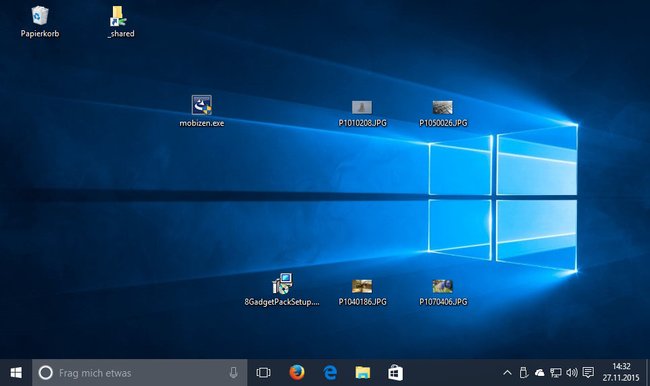Open Task View from the taskbar

(x=263, y=373)
